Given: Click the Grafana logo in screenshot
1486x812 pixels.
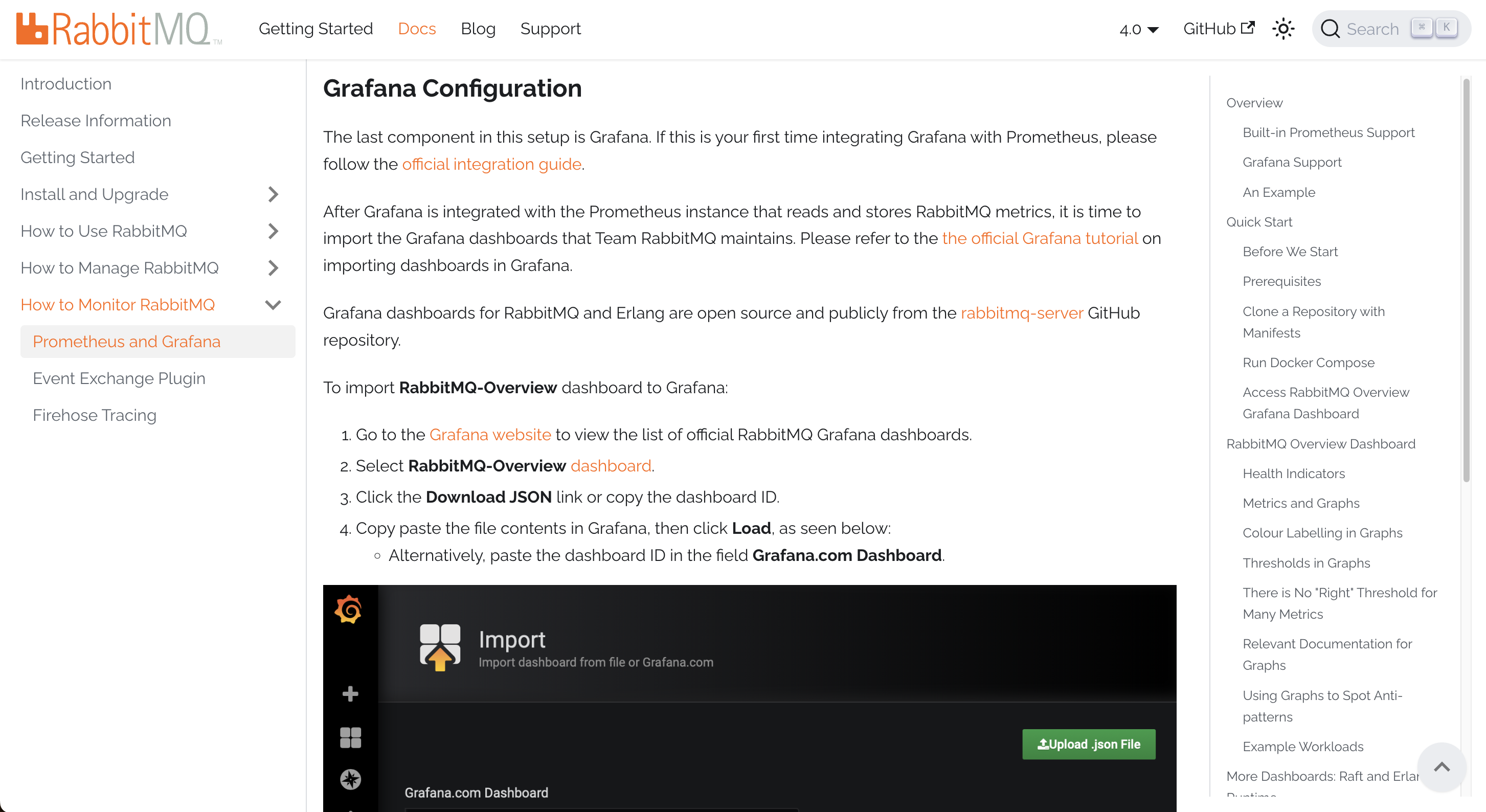Looking at the screenshot, I should tap(348, 610).
